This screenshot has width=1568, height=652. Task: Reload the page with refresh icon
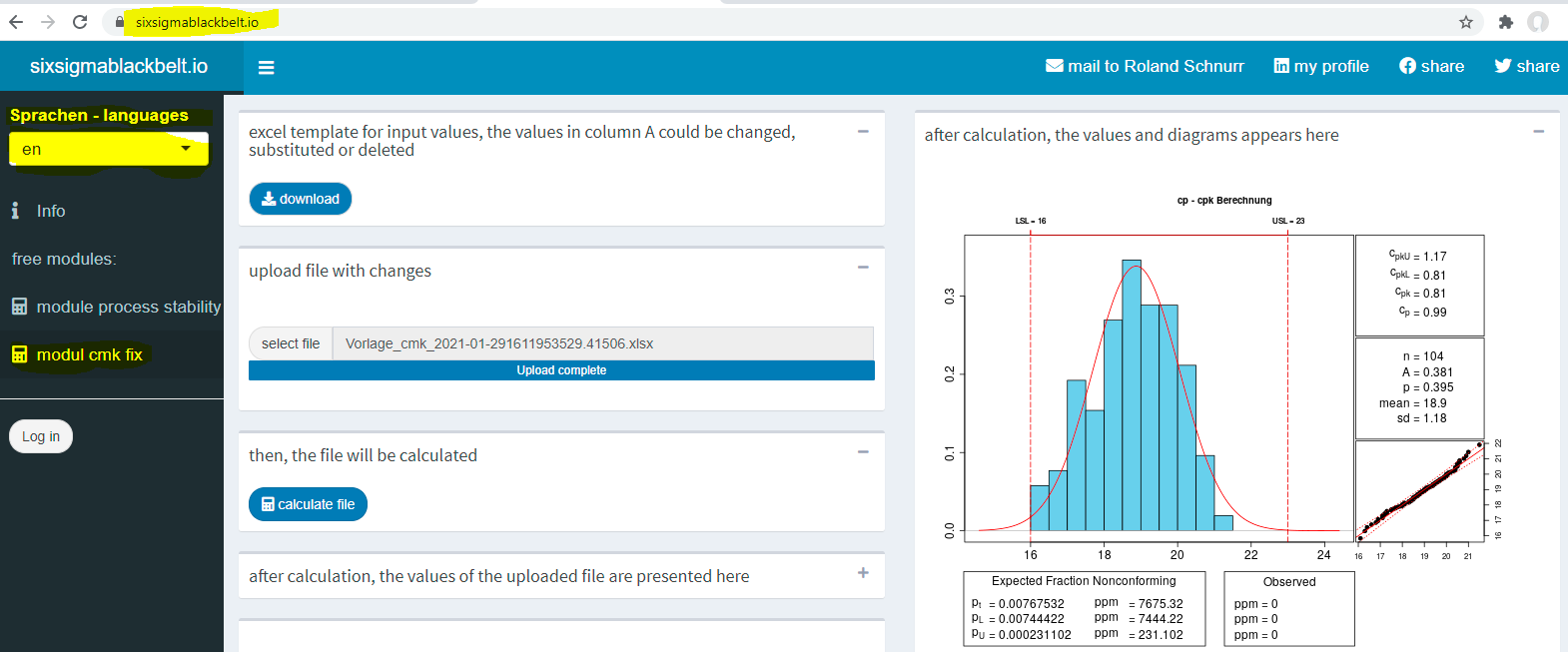point(80,22)
